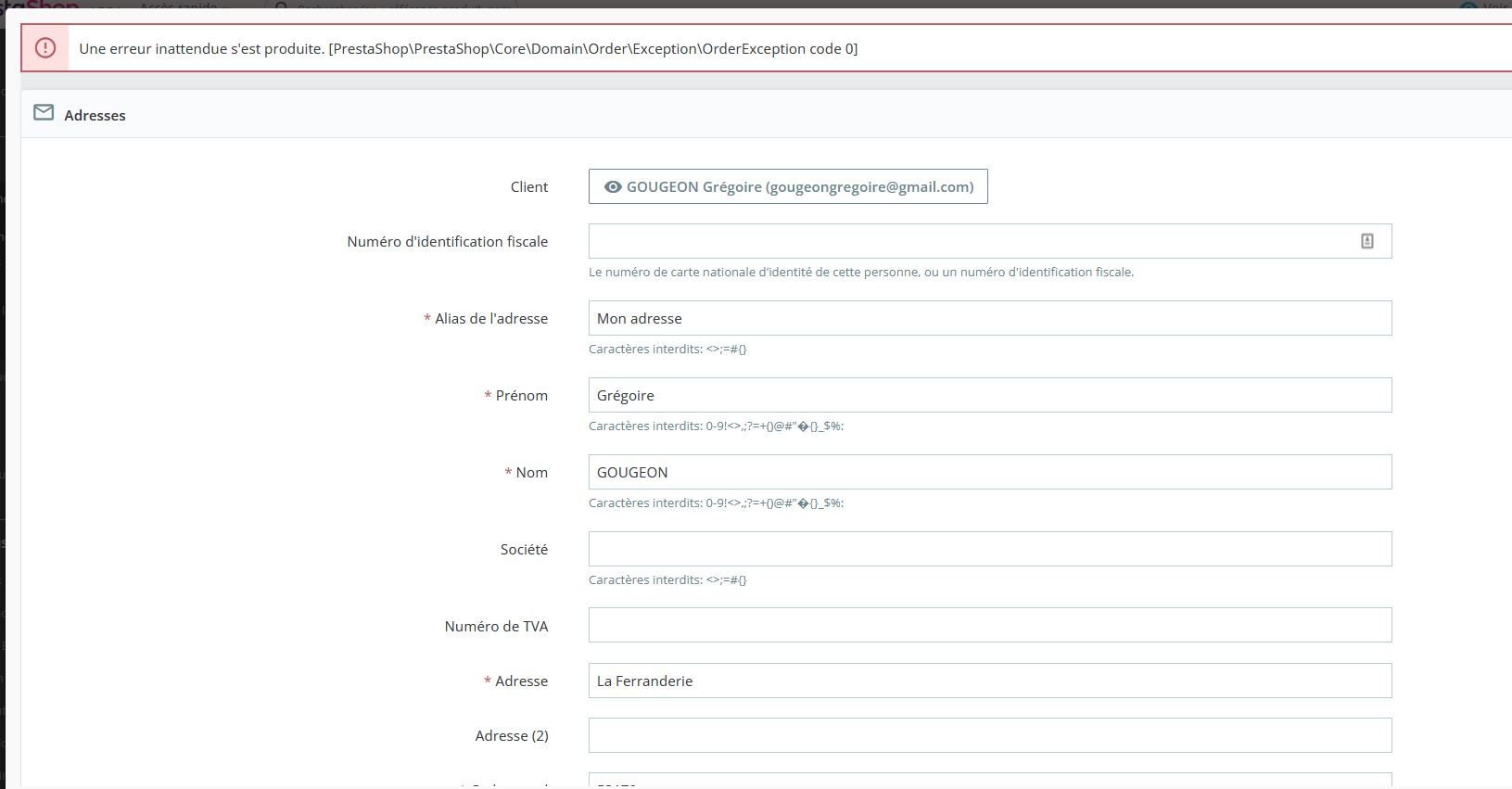Click the Prénom label

click(x=521, y=395)
